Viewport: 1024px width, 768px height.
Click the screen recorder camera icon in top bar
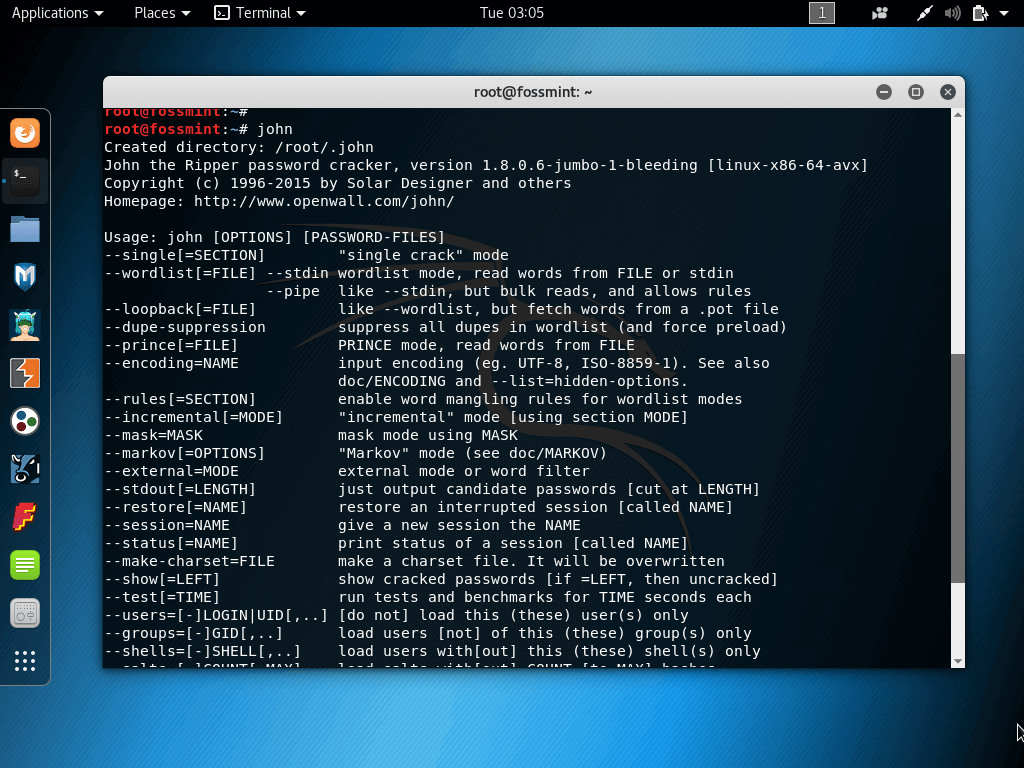[x=880, y=13]
